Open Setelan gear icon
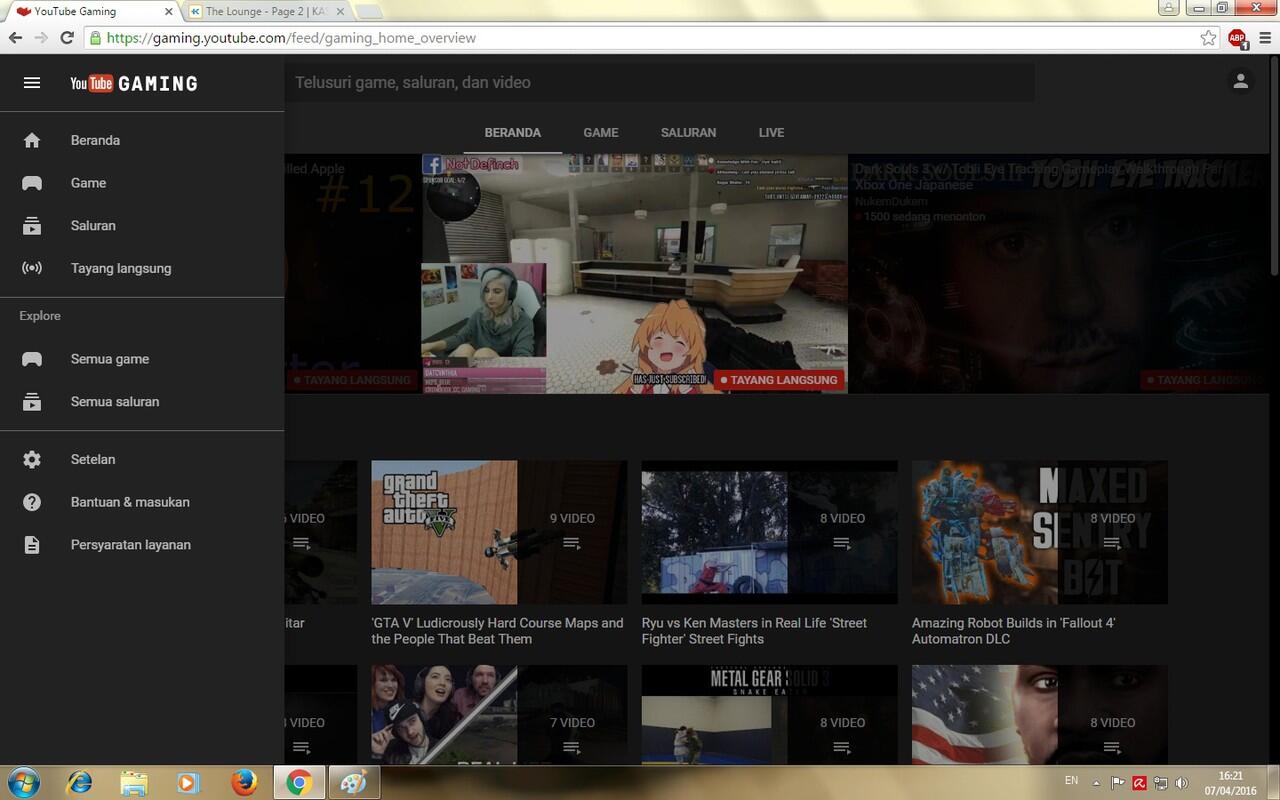Screen dimensions: 1280x800 click(x=32, y=460)
